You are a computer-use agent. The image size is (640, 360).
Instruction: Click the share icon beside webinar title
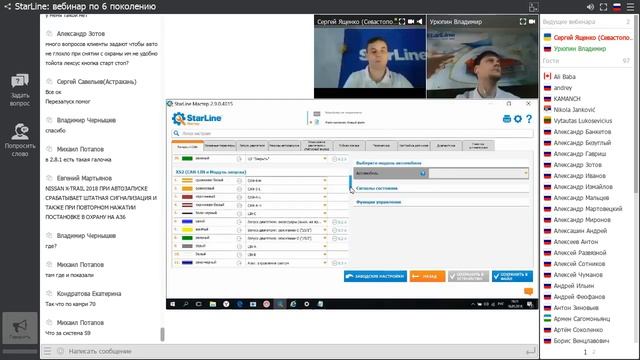click(7, 7)
